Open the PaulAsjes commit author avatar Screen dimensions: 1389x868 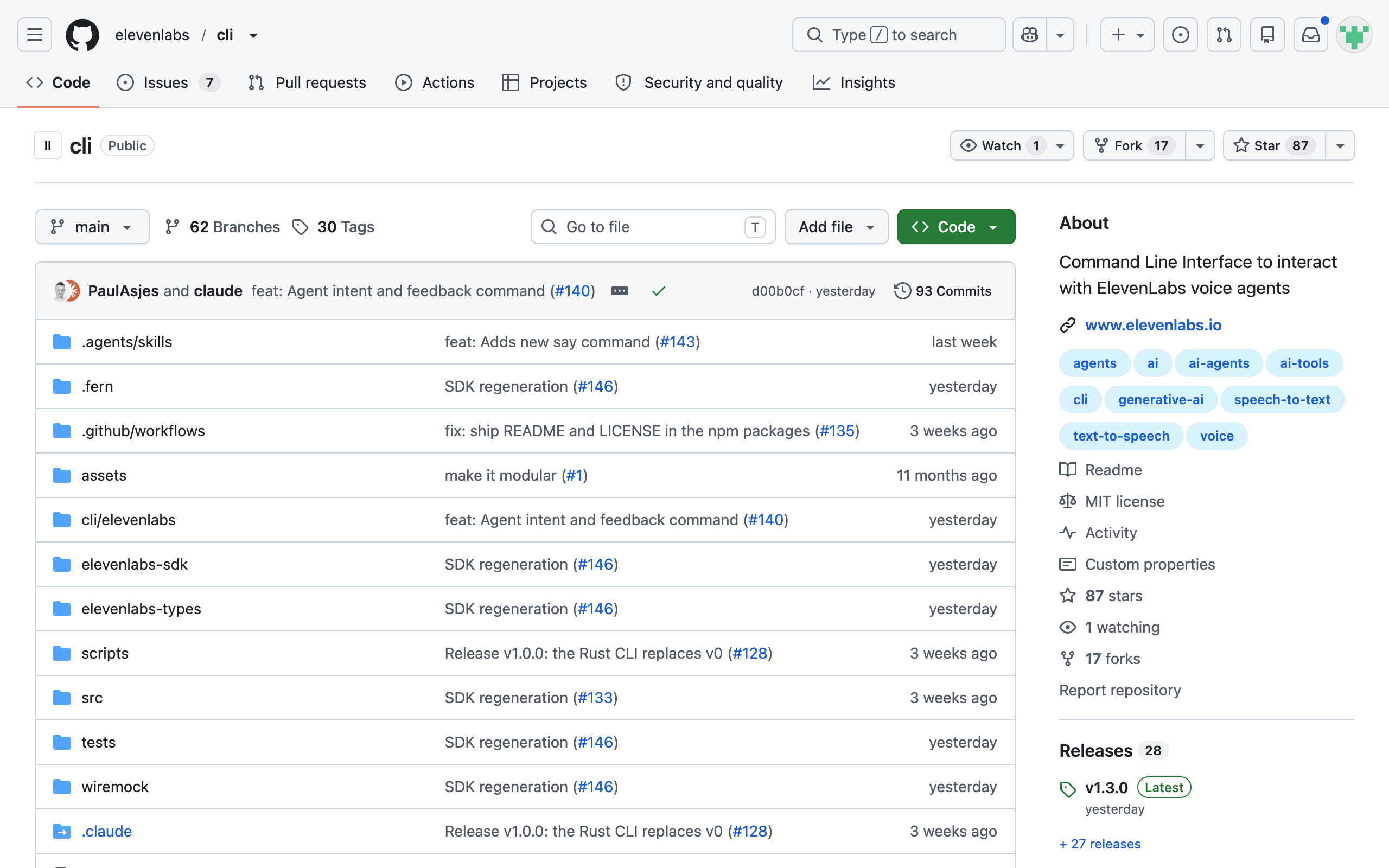point(60,291)
